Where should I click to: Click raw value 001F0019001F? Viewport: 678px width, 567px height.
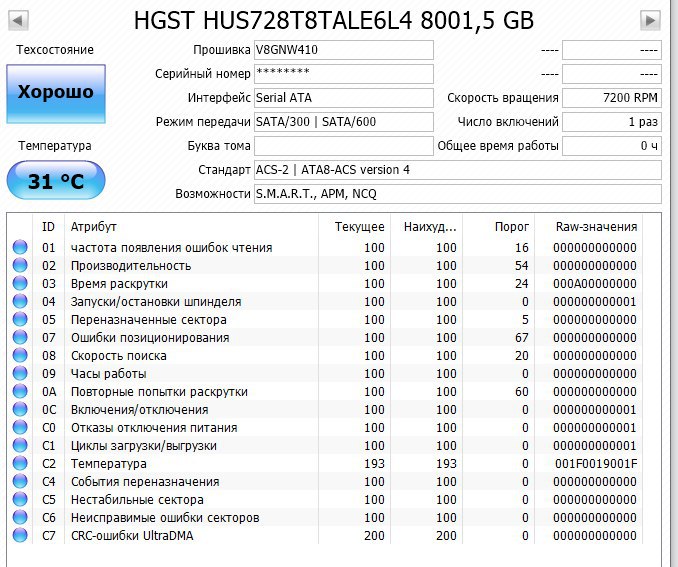pos(596,464)
